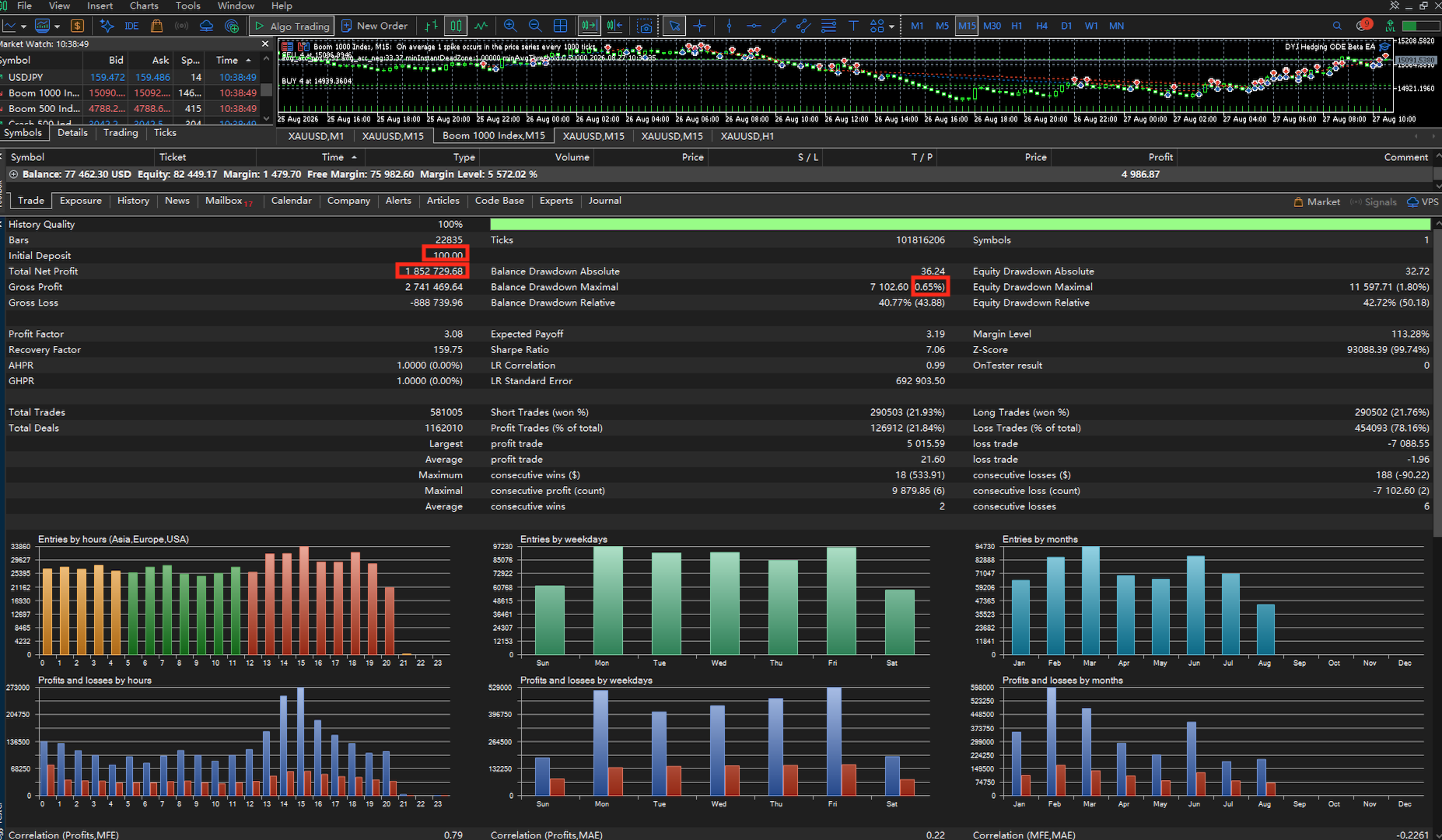
Task: Launch the IDE MetaEditor
Action: pyautogui.click(x=131, y=26)
